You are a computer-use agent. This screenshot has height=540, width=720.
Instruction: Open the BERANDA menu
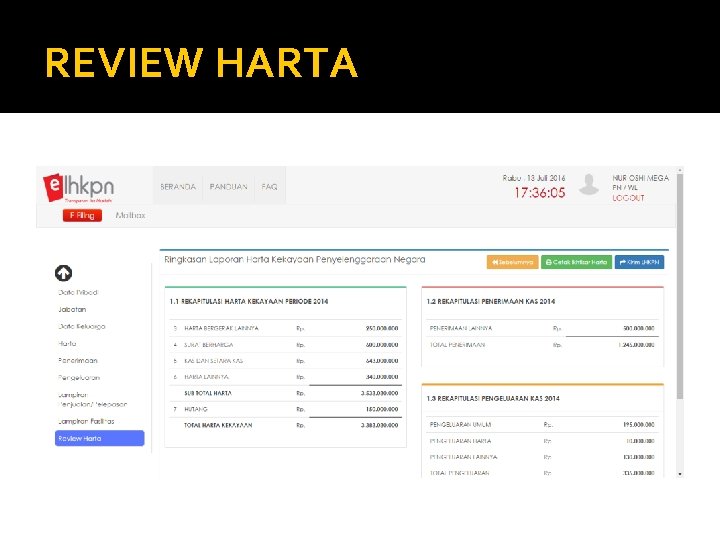point(178,186)
